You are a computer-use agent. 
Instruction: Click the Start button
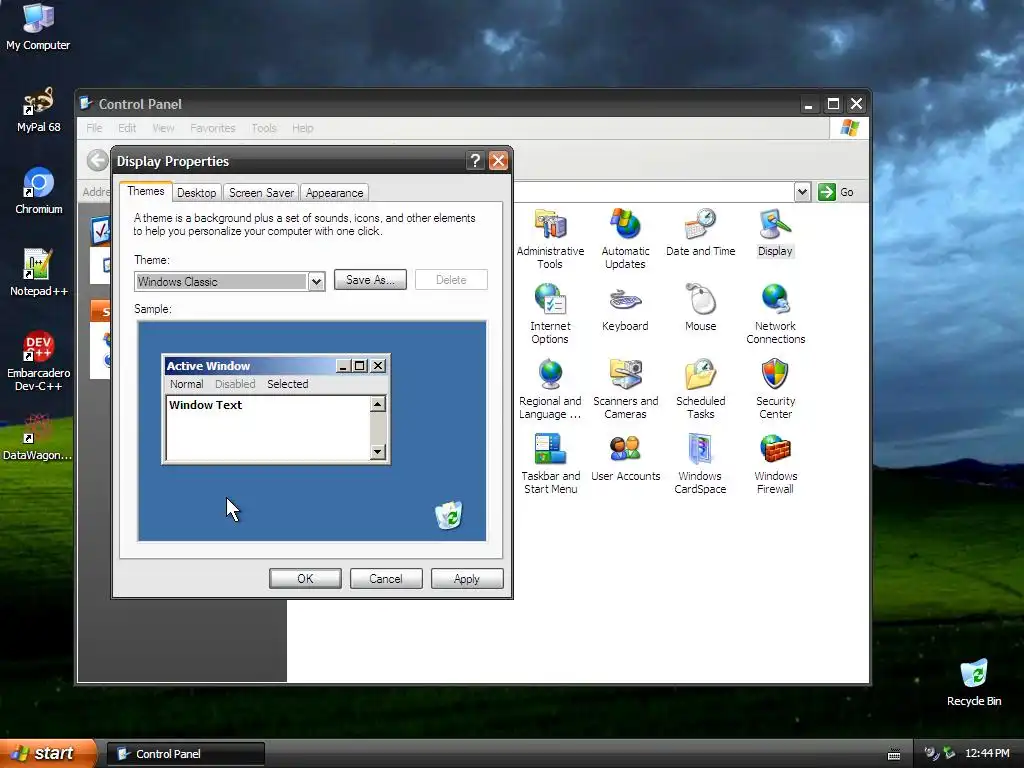[47, 754]
